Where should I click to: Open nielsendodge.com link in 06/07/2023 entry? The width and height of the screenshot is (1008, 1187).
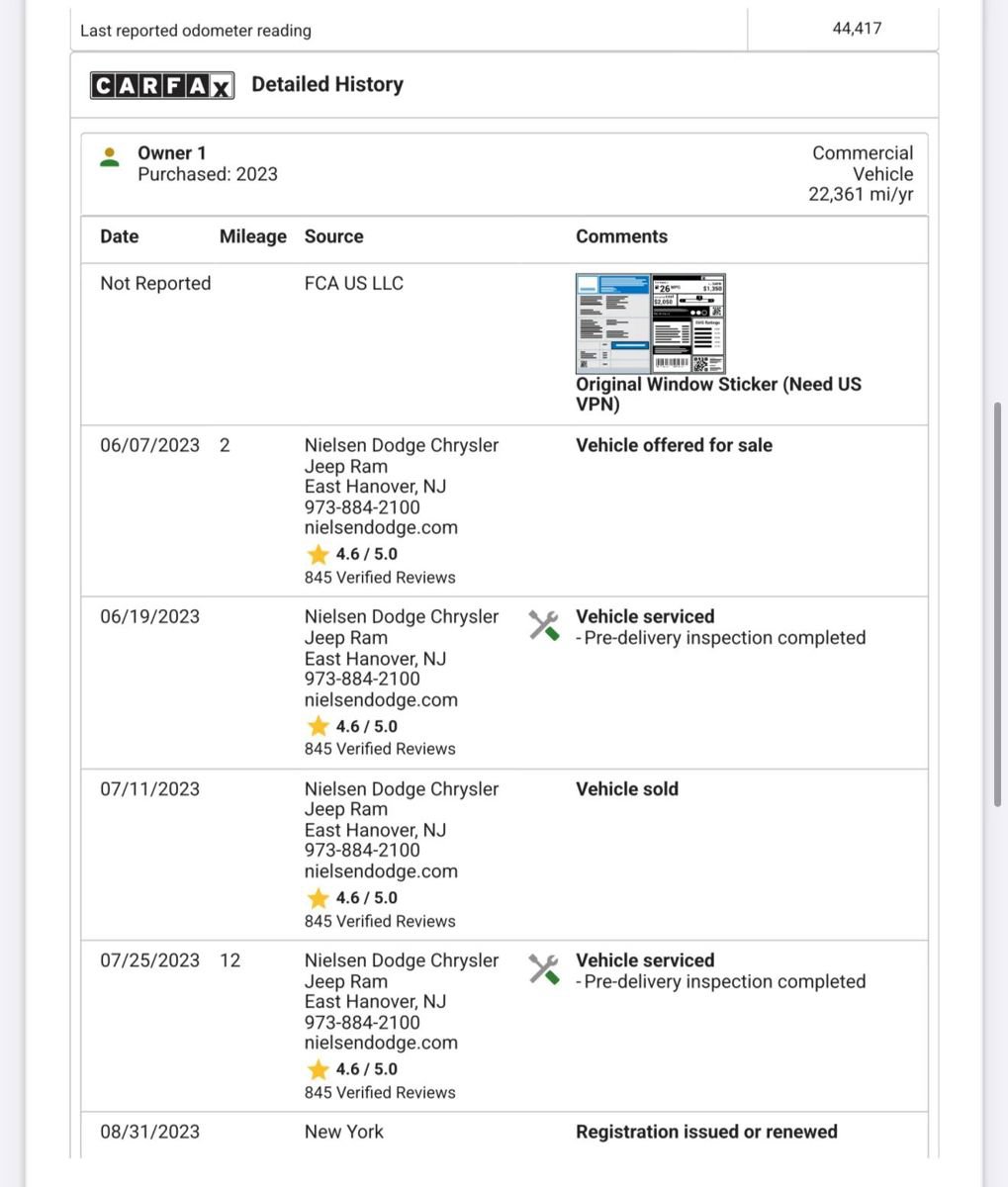click(381, 527)
